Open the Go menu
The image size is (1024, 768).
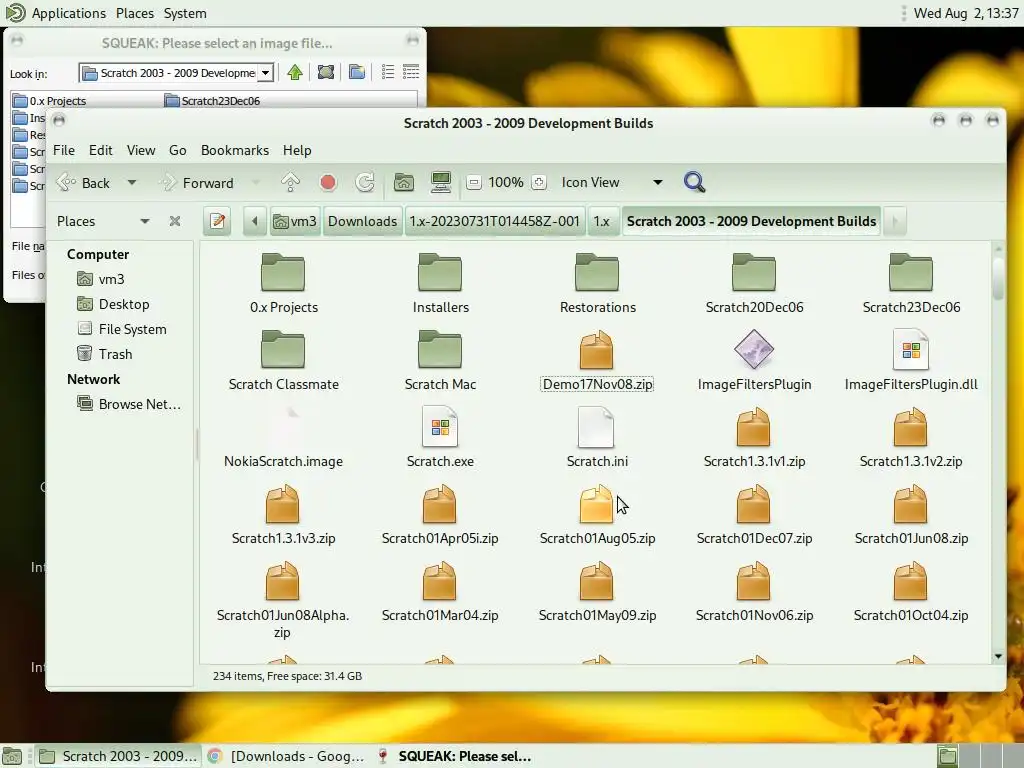[178, 150]
